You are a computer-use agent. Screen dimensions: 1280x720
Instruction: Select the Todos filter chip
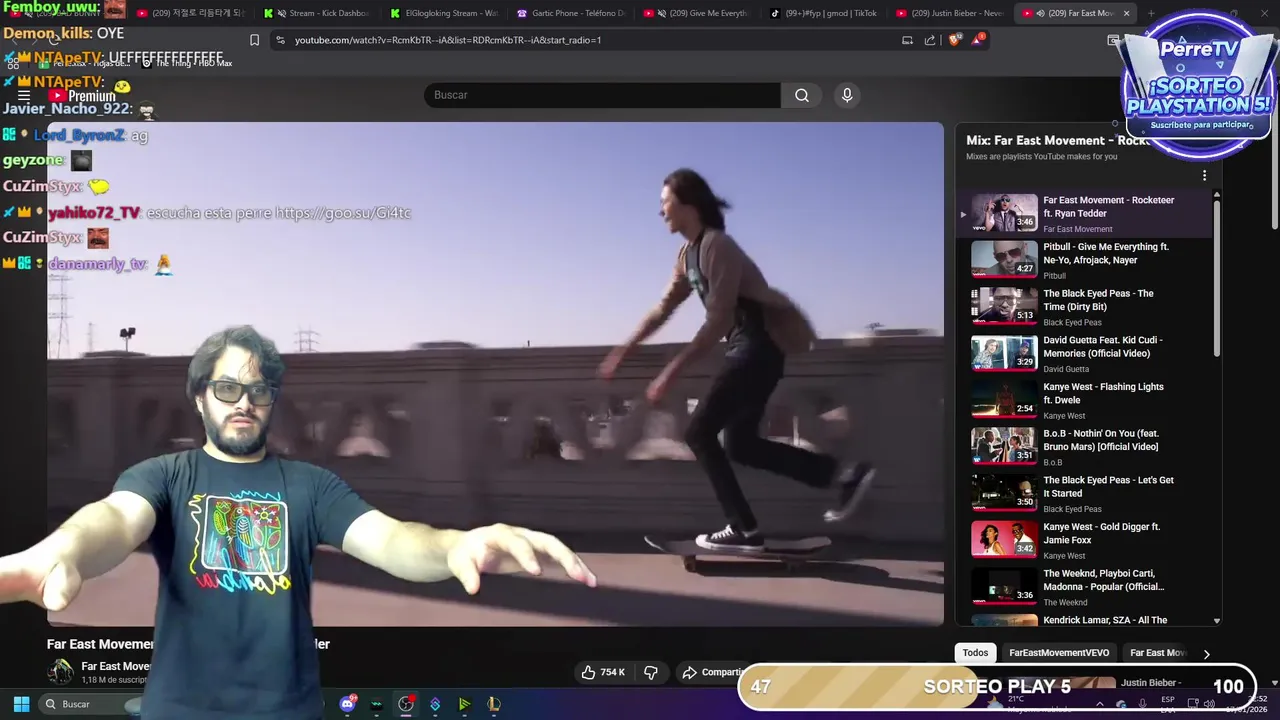pos(975,653)
